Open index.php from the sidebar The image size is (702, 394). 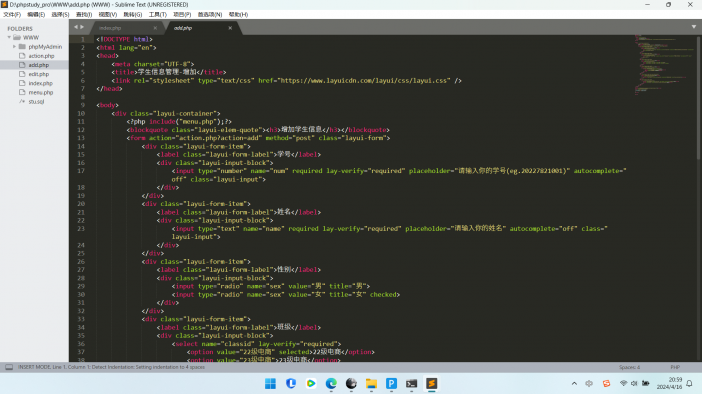coord(40,83)
